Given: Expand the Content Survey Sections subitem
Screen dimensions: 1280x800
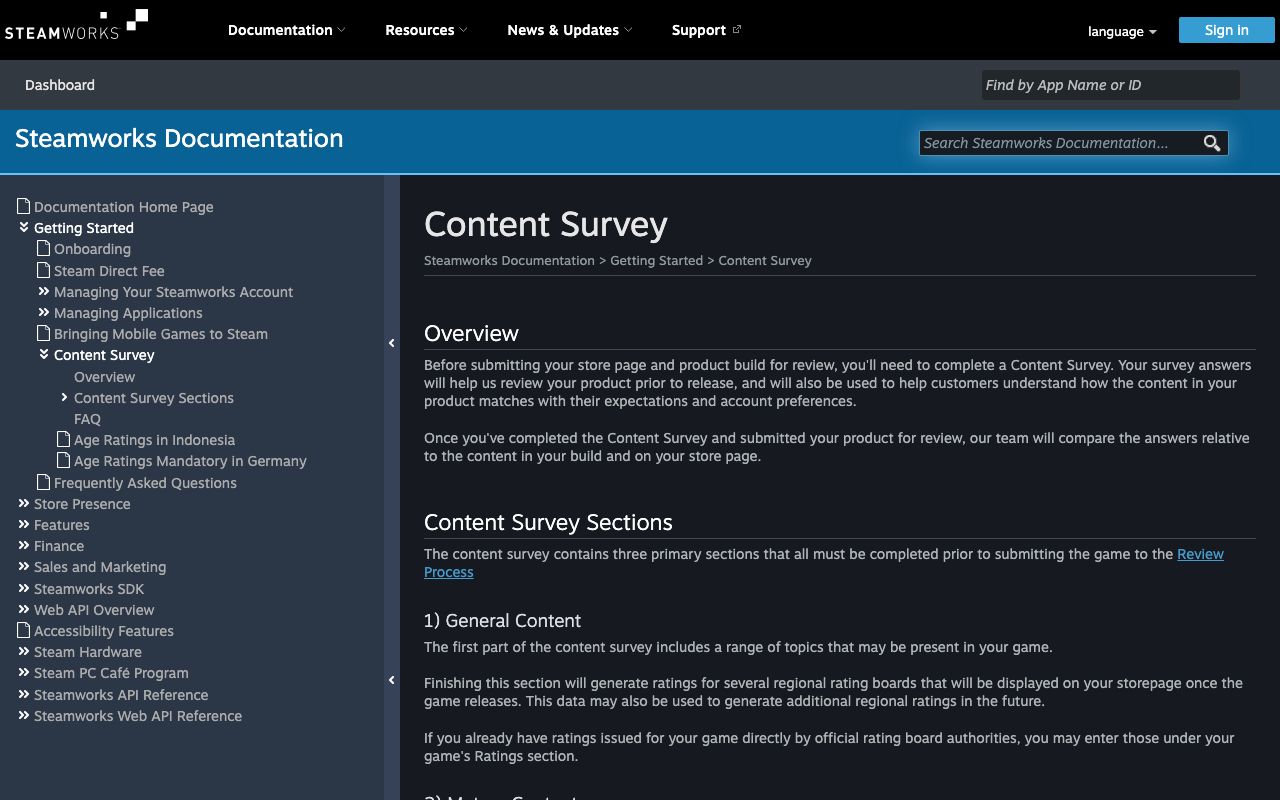Looking at the screenshot, I should pyautogui.click(x=64, y=397).
